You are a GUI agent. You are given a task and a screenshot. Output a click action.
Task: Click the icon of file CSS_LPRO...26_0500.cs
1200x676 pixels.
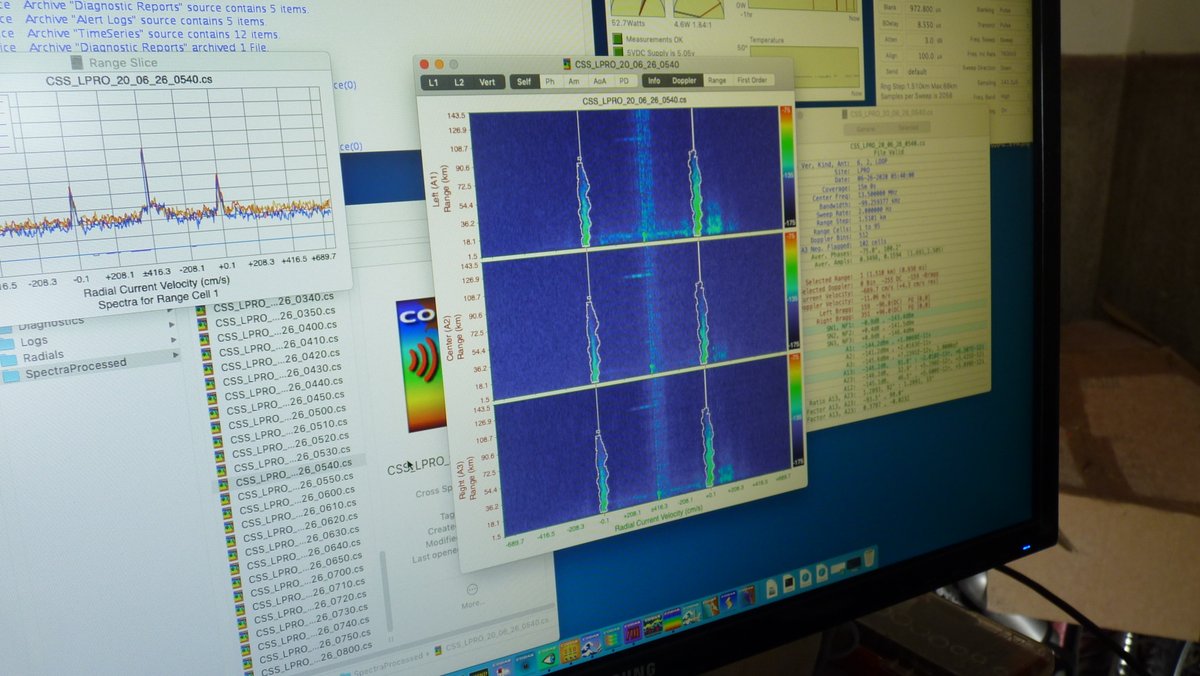pyautogui.click(x=217, y=427)
